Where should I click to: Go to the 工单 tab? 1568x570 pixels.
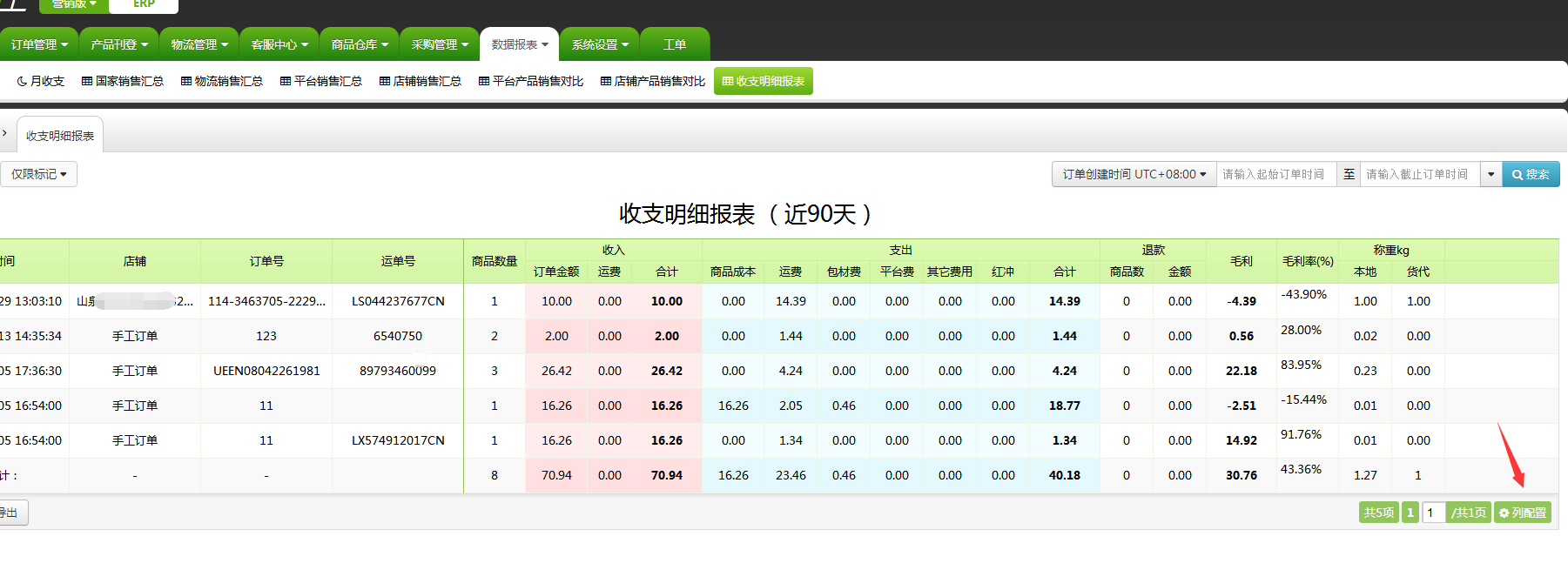(x=675, y=44)
